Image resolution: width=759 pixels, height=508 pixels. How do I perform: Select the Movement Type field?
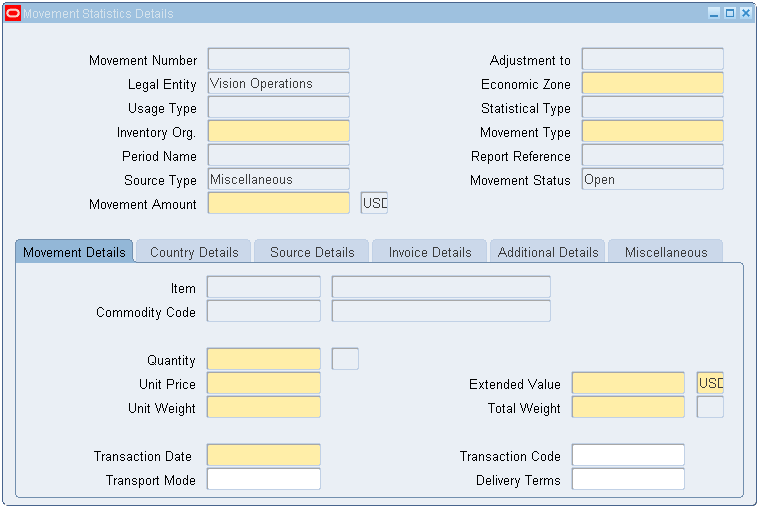(653, 131)
